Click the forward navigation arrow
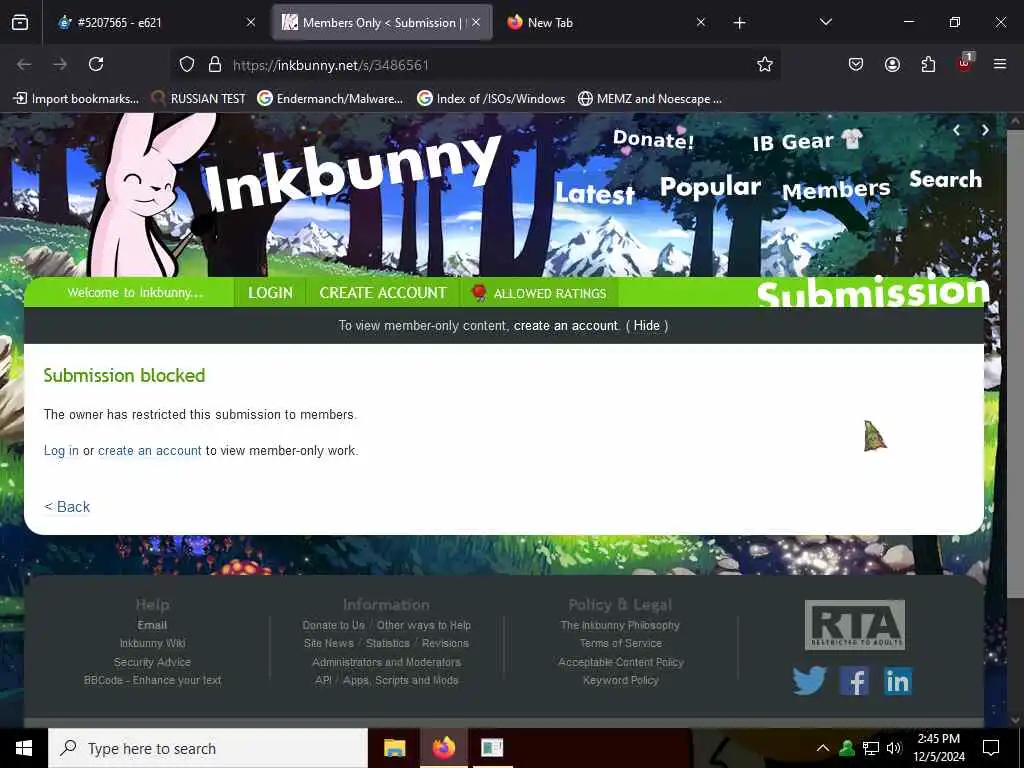This screenshot has width=1024, height=768. 60,64
